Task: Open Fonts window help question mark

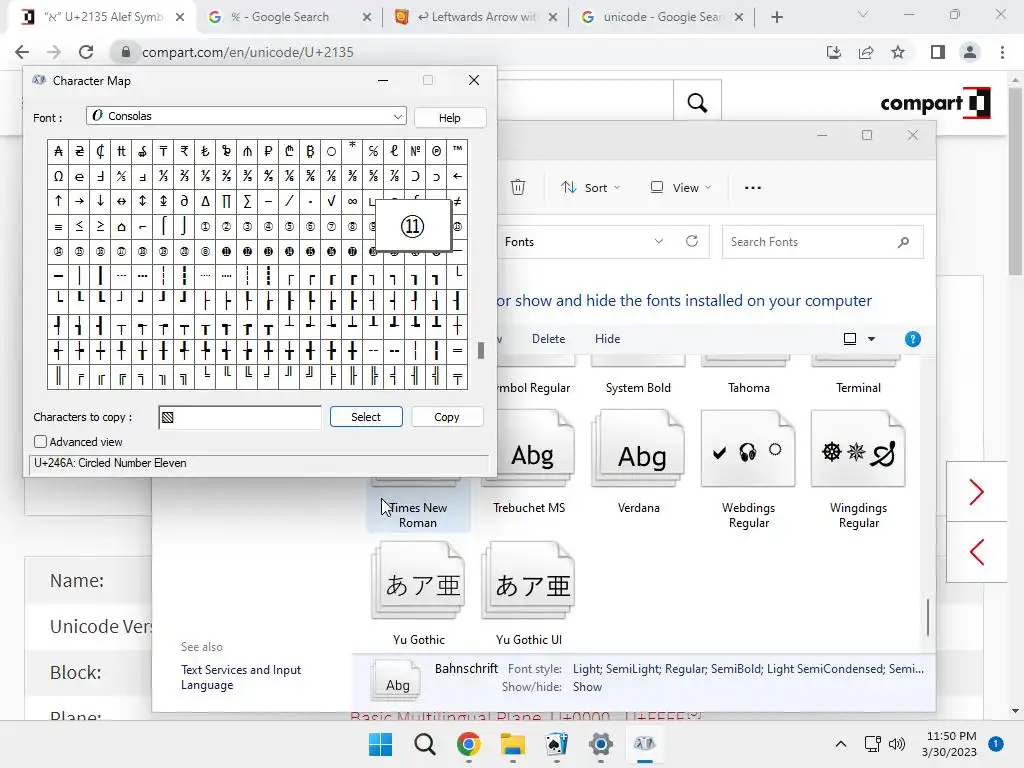Action: click(912, 339)
